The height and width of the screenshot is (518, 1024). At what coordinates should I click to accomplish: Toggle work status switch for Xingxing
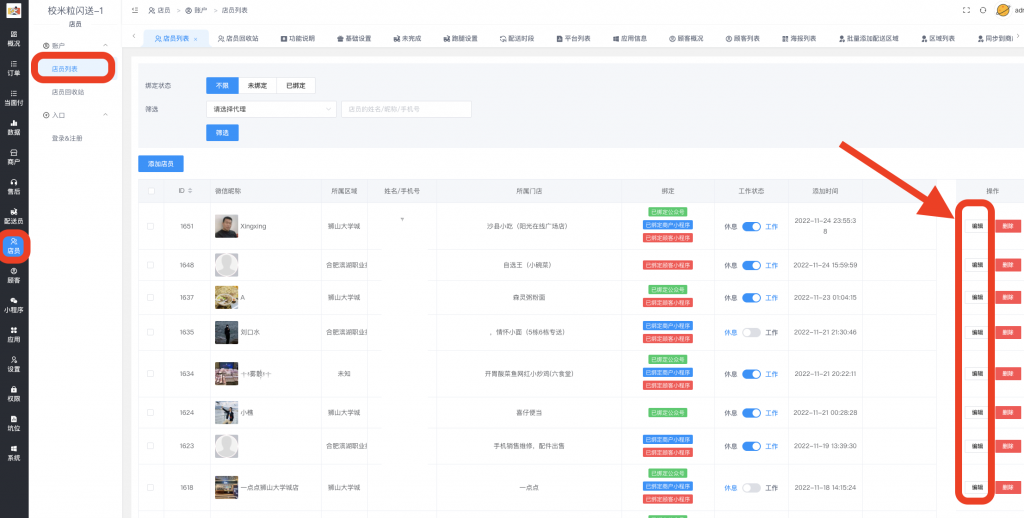751,226
